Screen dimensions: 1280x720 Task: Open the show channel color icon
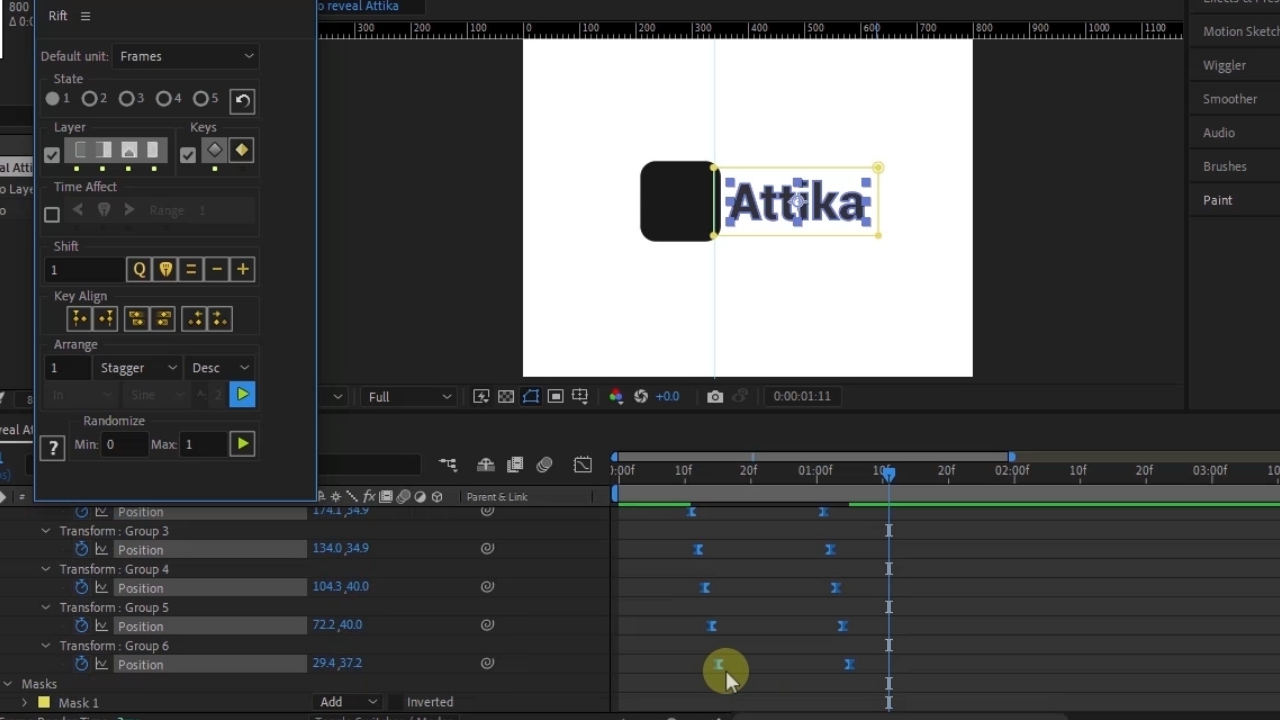[616, 396]
